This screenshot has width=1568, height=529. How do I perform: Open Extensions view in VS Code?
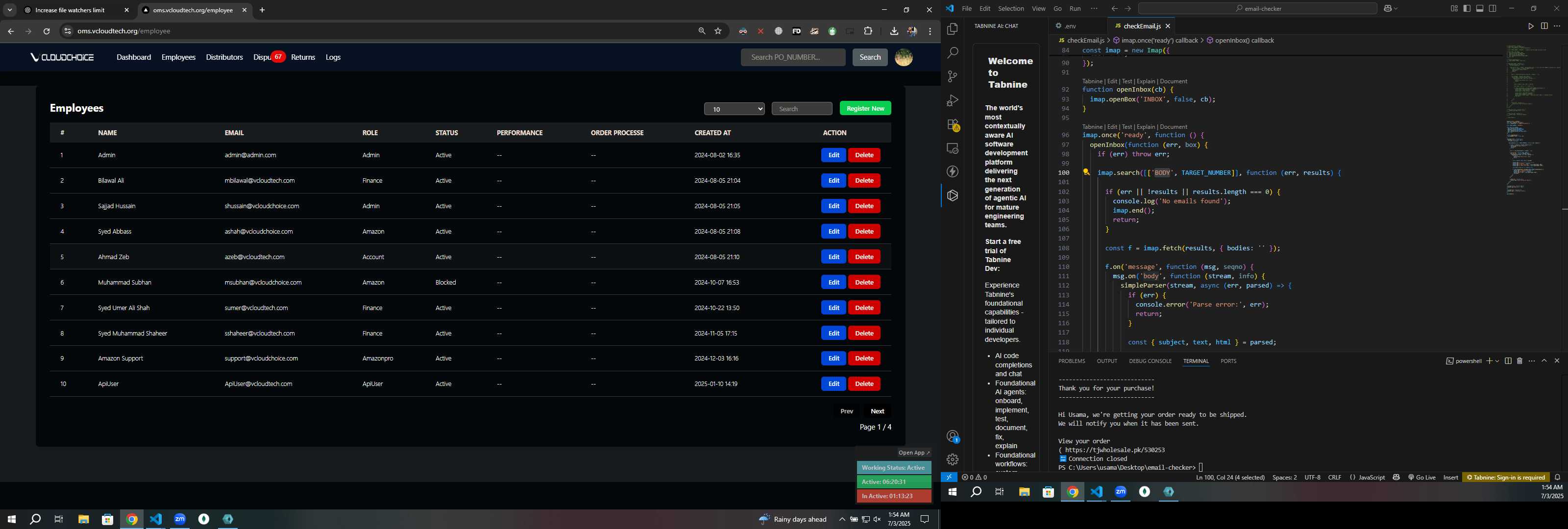pyautogui.click(x=953, y=124)
